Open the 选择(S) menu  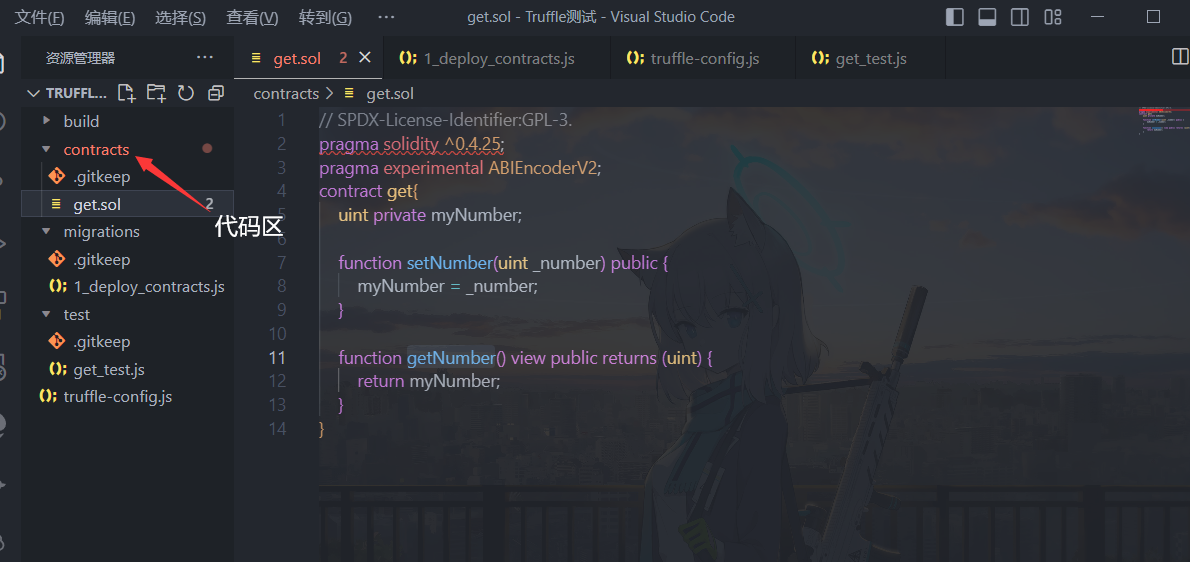click(181, 17)
